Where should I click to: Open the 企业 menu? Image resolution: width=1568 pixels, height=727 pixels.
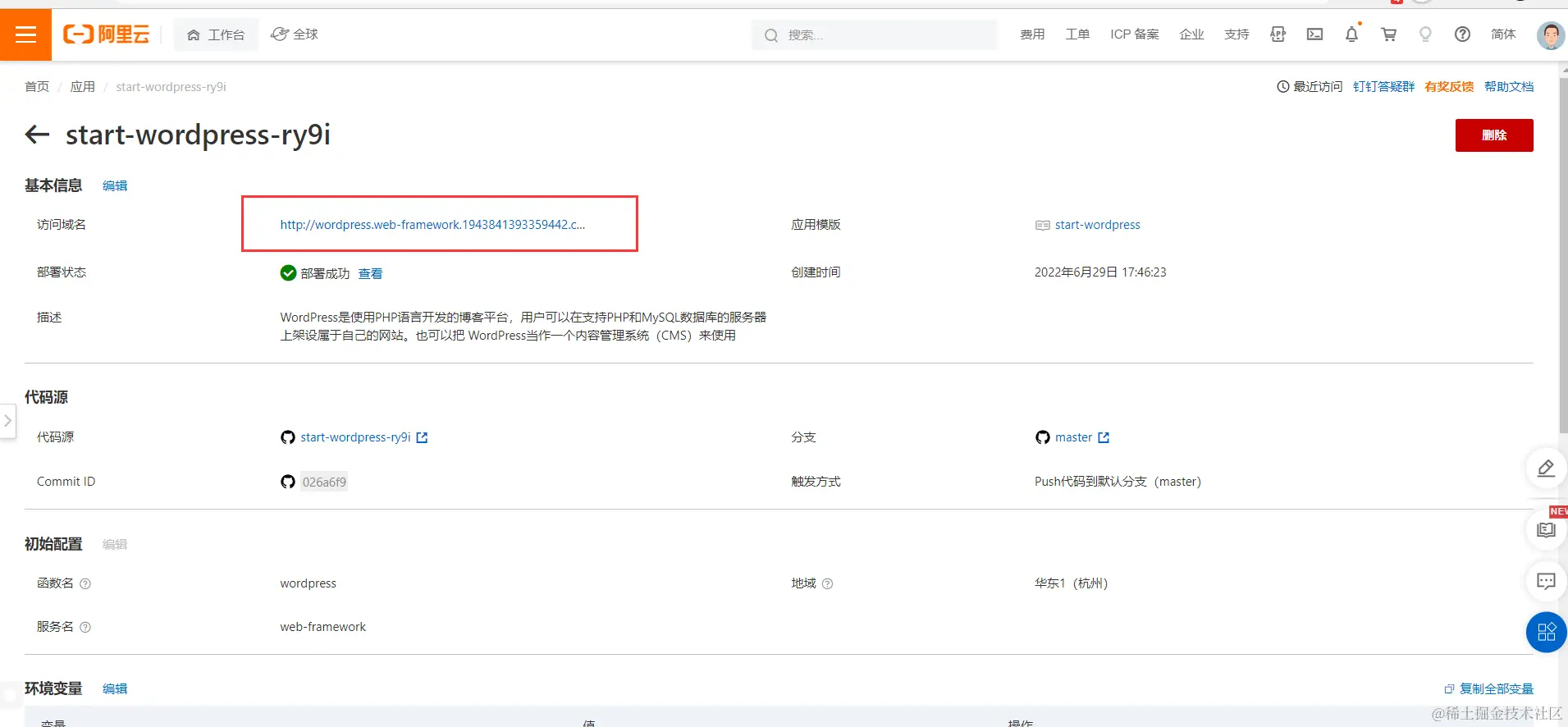coord(1191,34)
